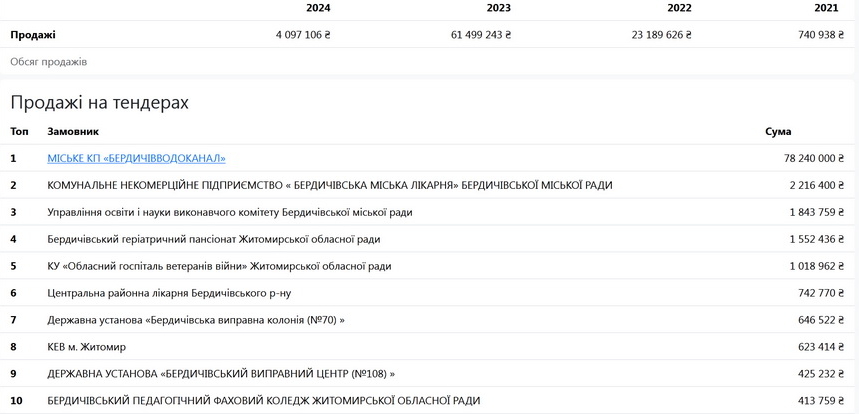Open the МІСЬКЕ КП «БЕРДИЧІВВОДОКАНАЛ» link
Screen dimensions: 859x414
point(136,158)
